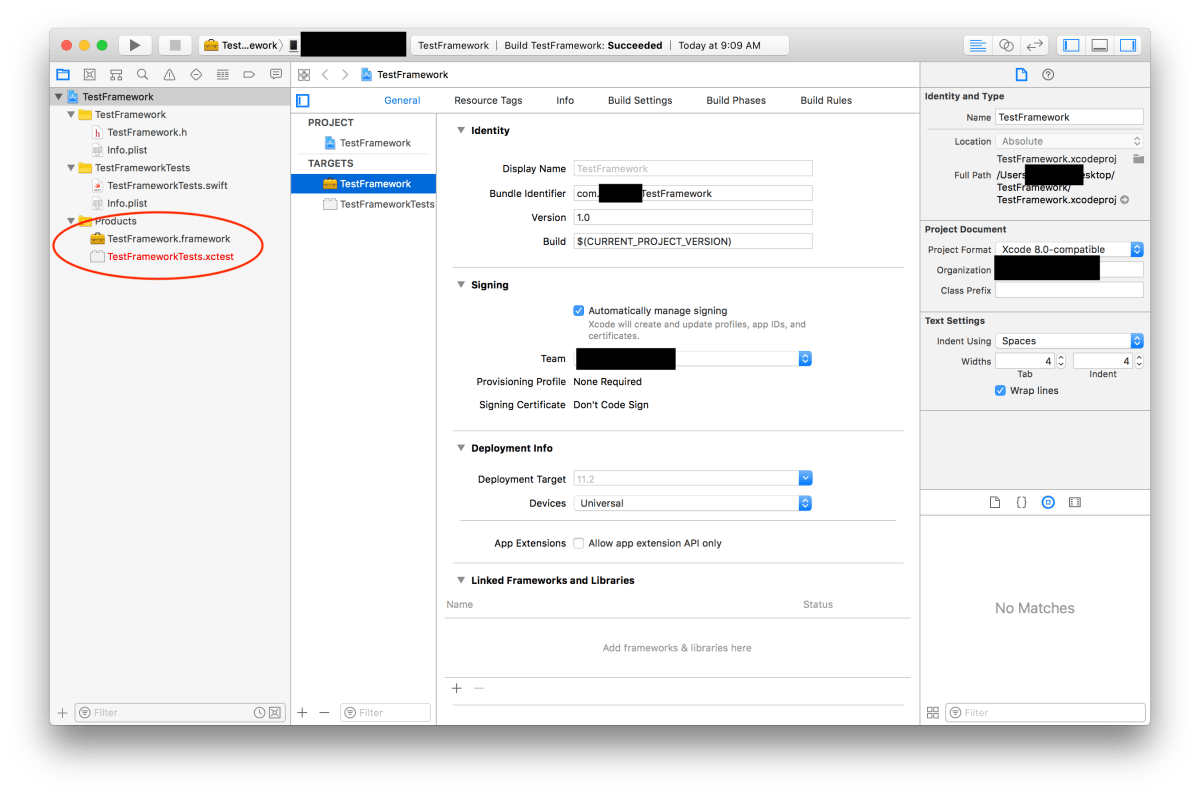Image resolution: width=1200 pixels, height=796 pixels.
Task: Show the Media library
Action: point(1075,502)
